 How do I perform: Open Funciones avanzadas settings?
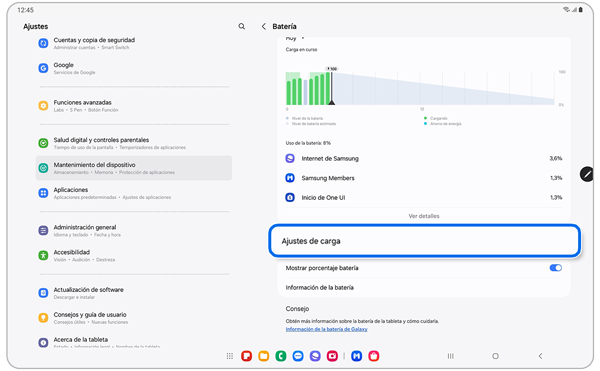[x=134, y=106]
